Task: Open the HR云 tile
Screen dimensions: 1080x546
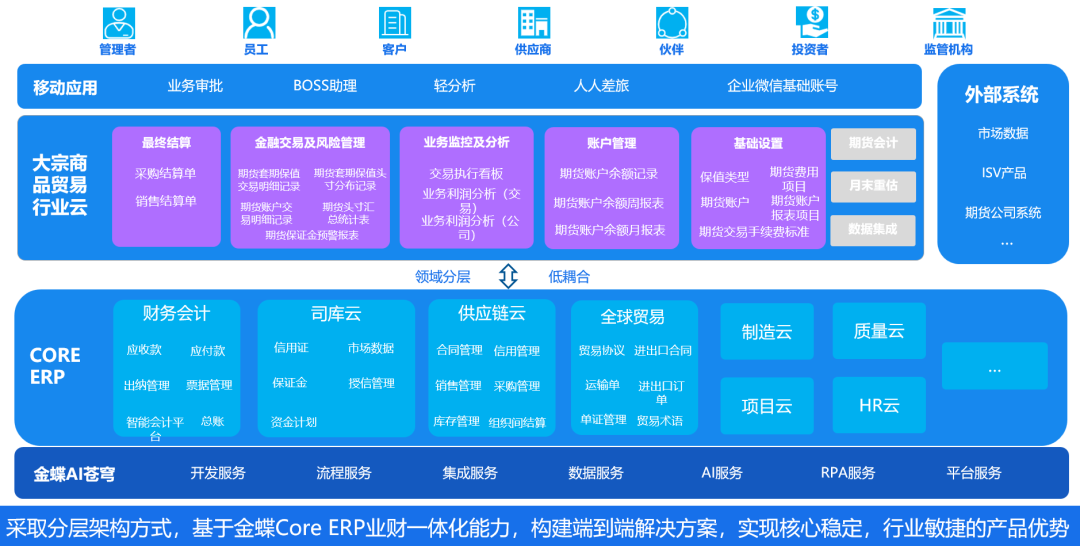Action: coord(879,405)
